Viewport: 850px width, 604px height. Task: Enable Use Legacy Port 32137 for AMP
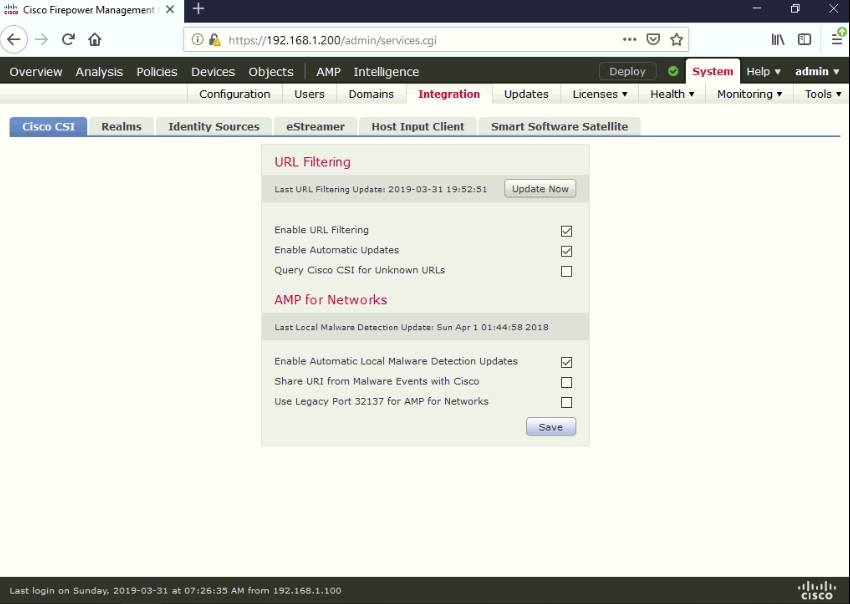point(566,402)
